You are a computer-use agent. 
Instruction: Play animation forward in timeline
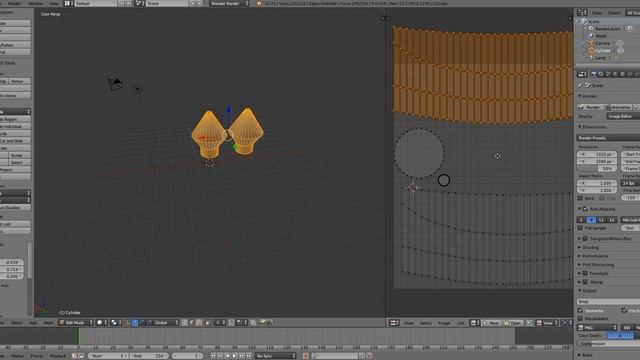pos(235,356)
